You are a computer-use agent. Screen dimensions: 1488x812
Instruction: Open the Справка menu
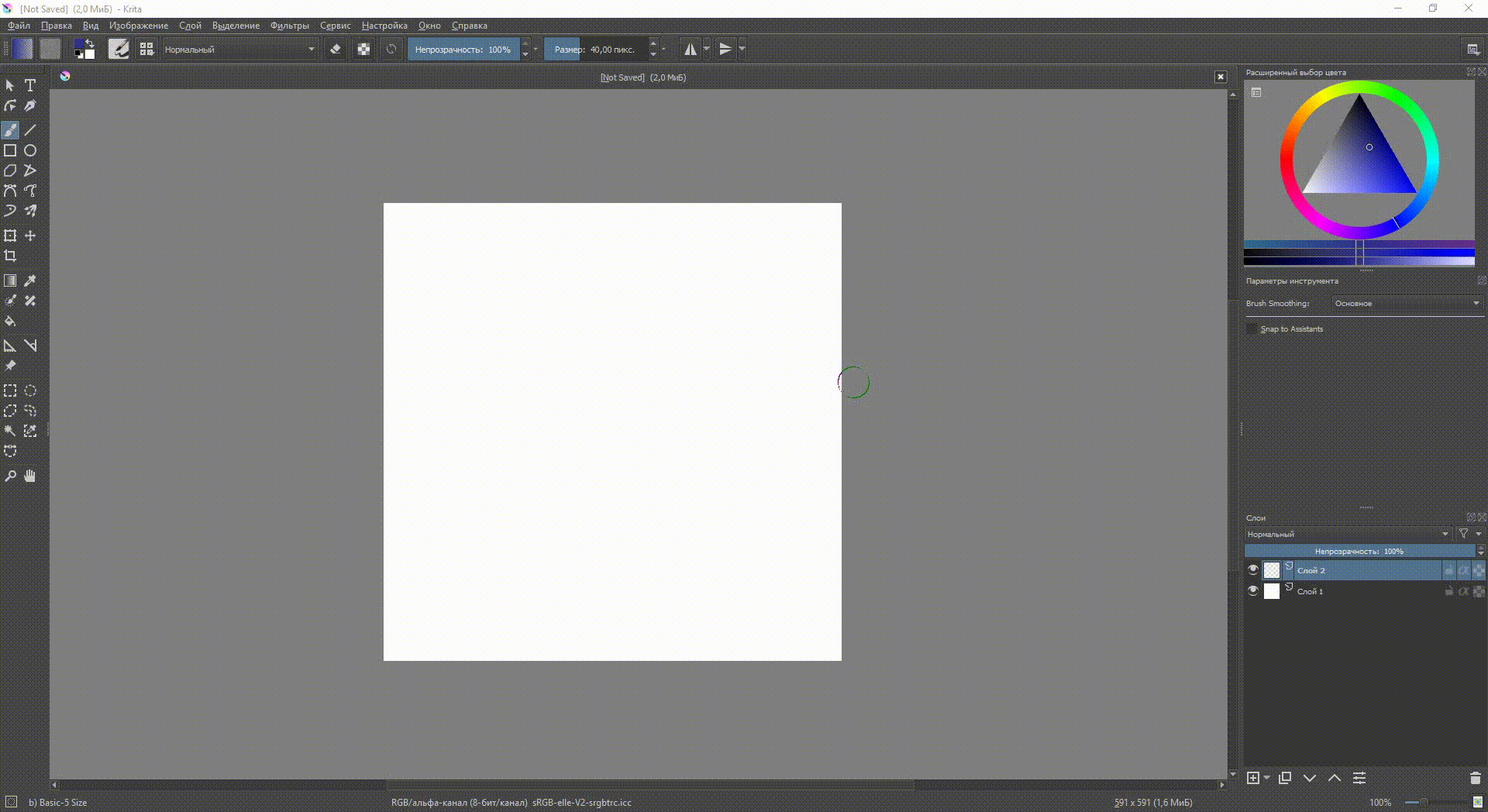point(470,26)
